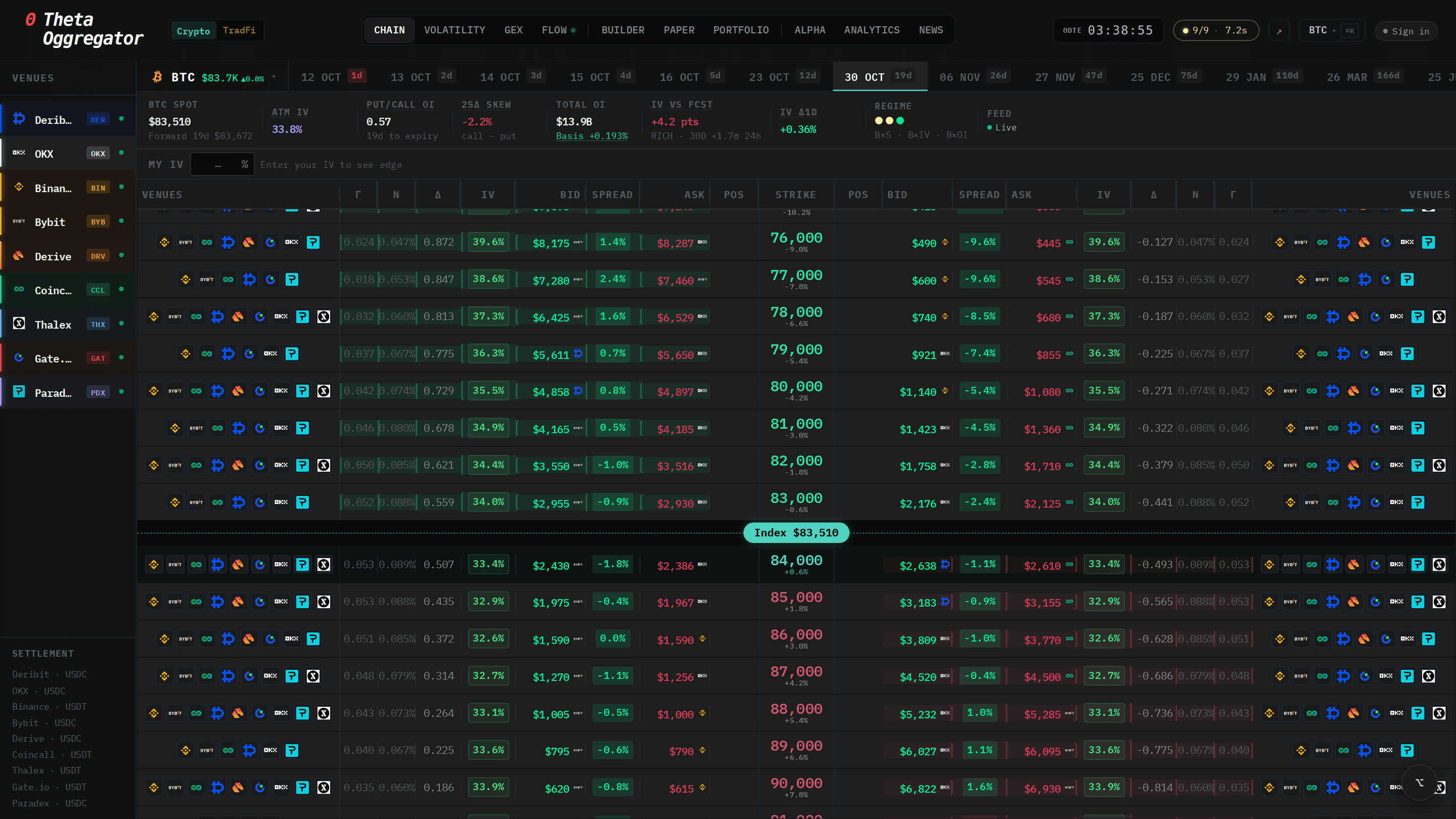
Task: Click the Coincall icon in the 89,000 put-side venues
Action: point(1344,751)
